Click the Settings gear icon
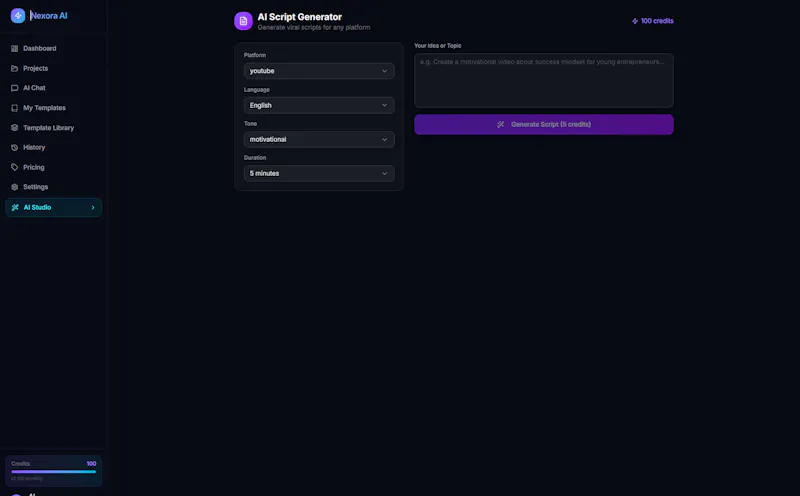 [x=14, y=187]
